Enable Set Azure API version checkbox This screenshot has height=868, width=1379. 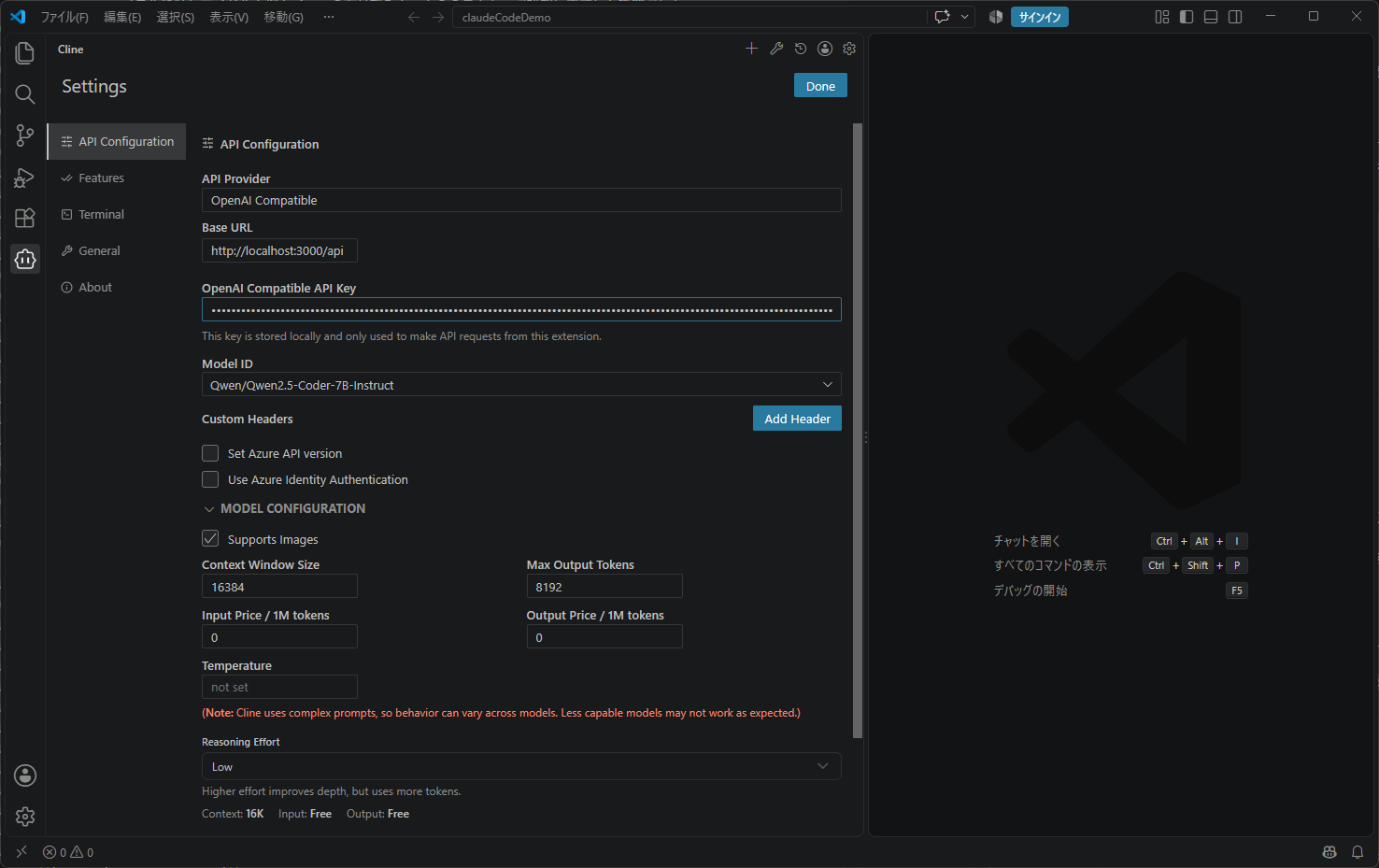pos(210,453)
